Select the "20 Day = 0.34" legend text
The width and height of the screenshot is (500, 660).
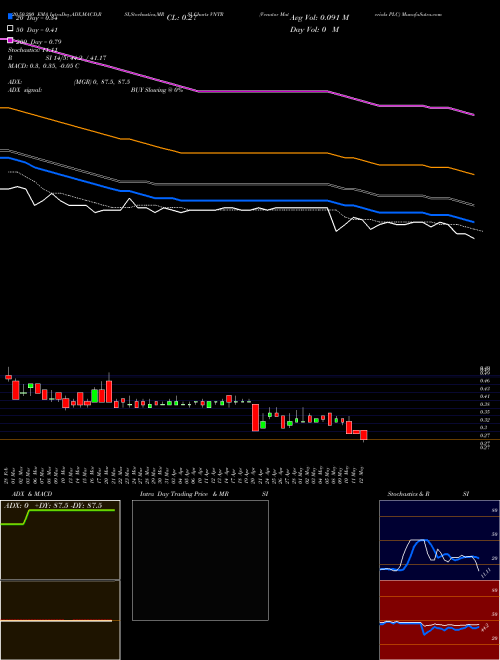pyautogui.click(x=36, y=18)
